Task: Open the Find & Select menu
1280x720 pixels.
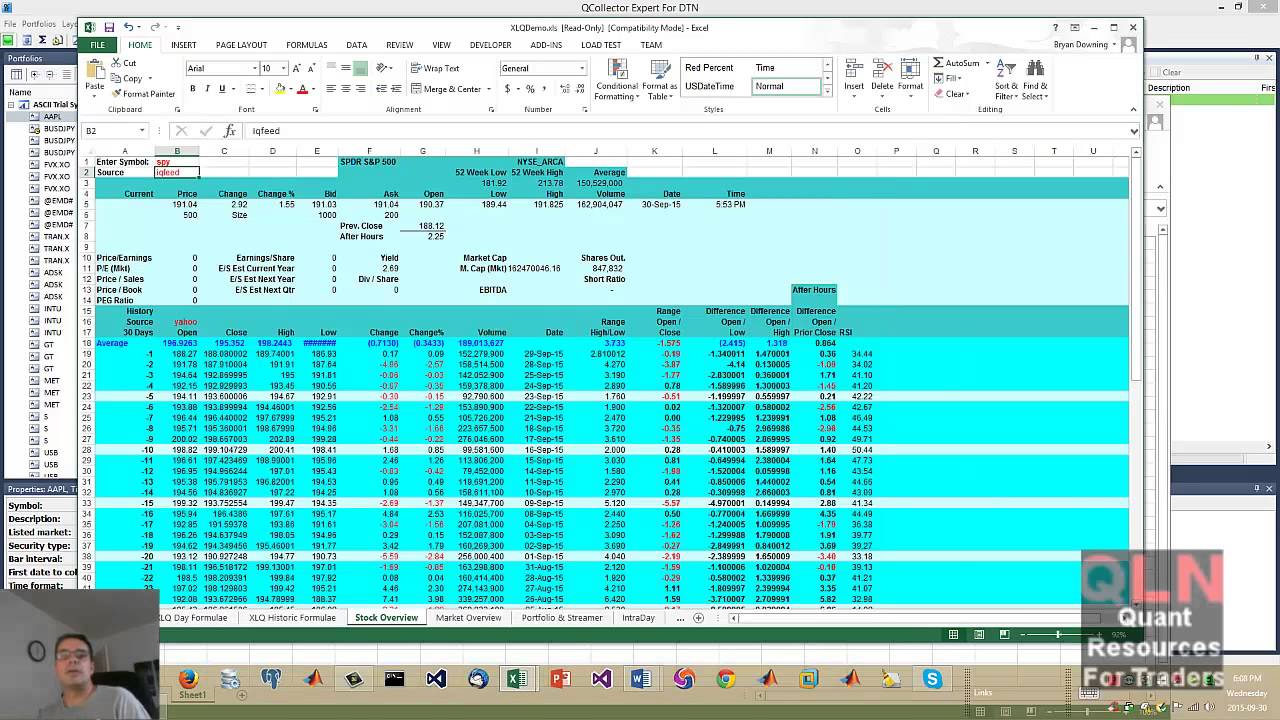Action: [x=1035, y=78]
